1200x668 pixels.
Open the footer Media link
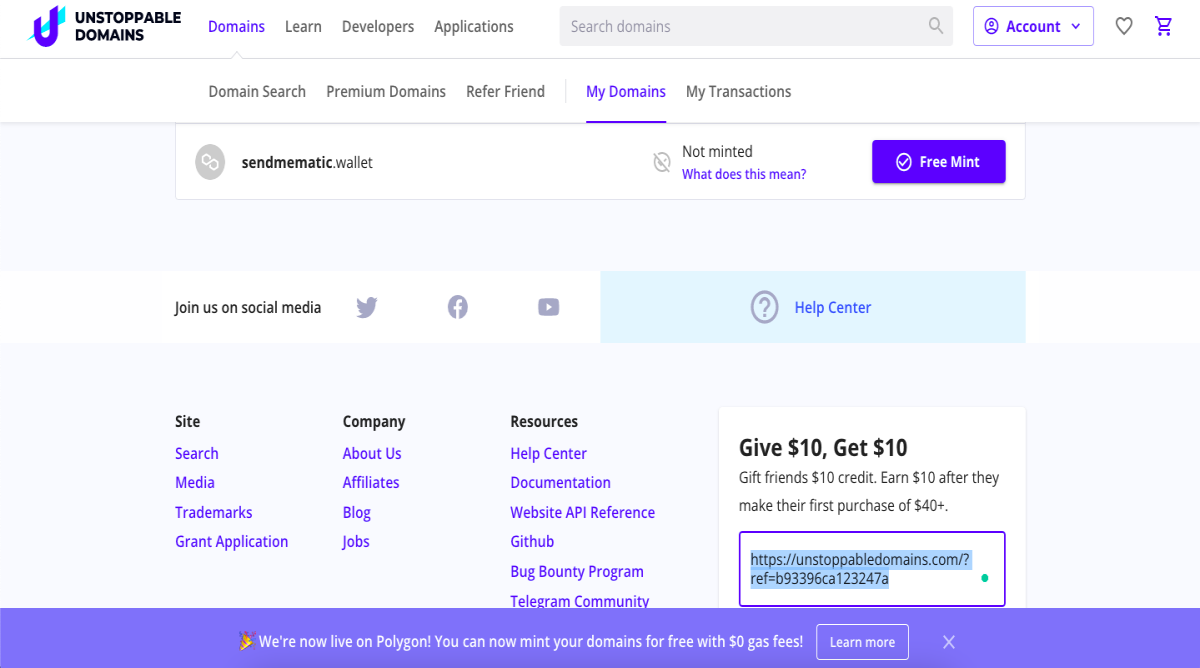pyautogui.click(x=195, y=482)
